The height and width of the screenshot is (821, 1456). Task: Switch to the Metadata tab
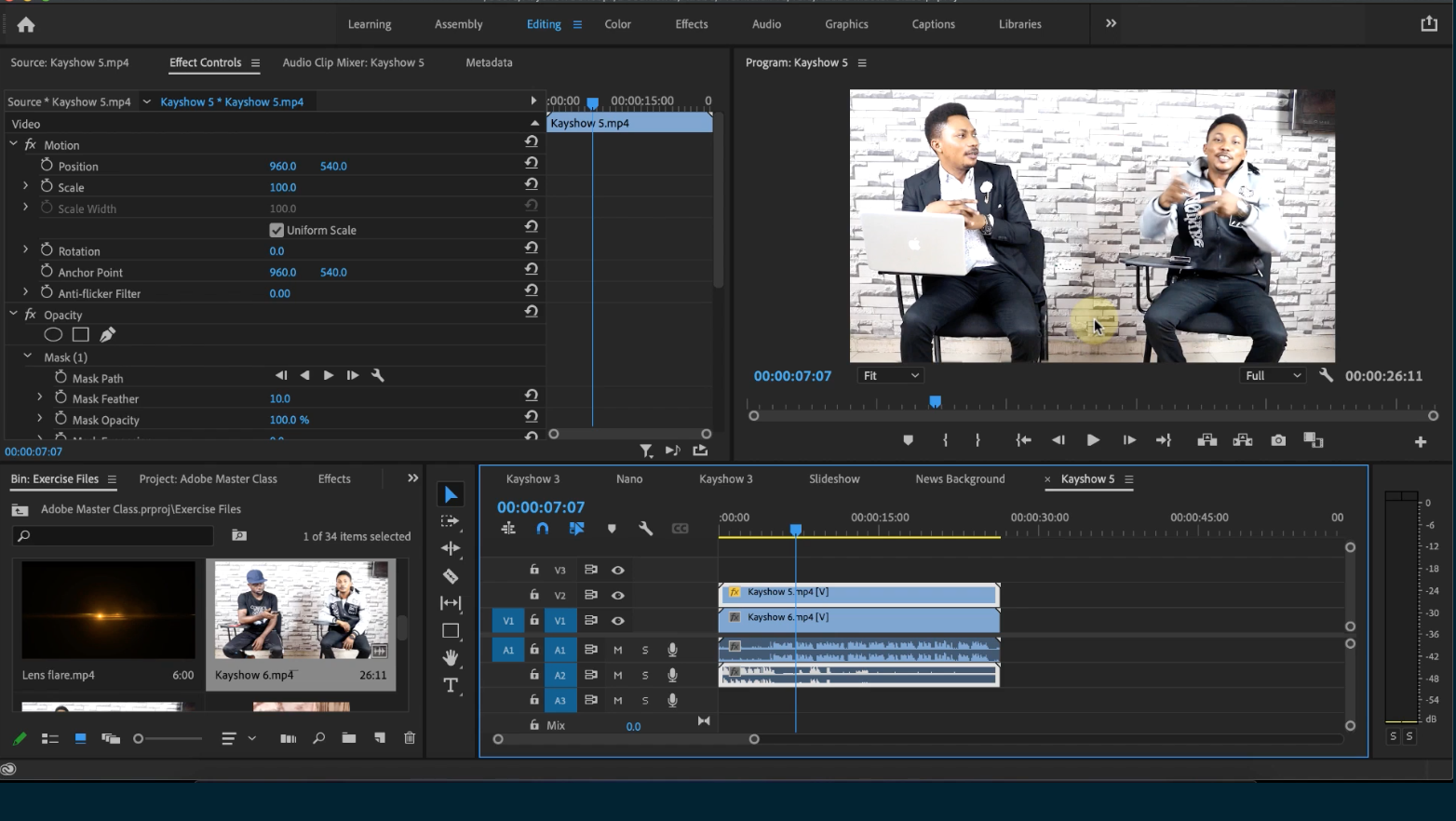coord(489,62)
